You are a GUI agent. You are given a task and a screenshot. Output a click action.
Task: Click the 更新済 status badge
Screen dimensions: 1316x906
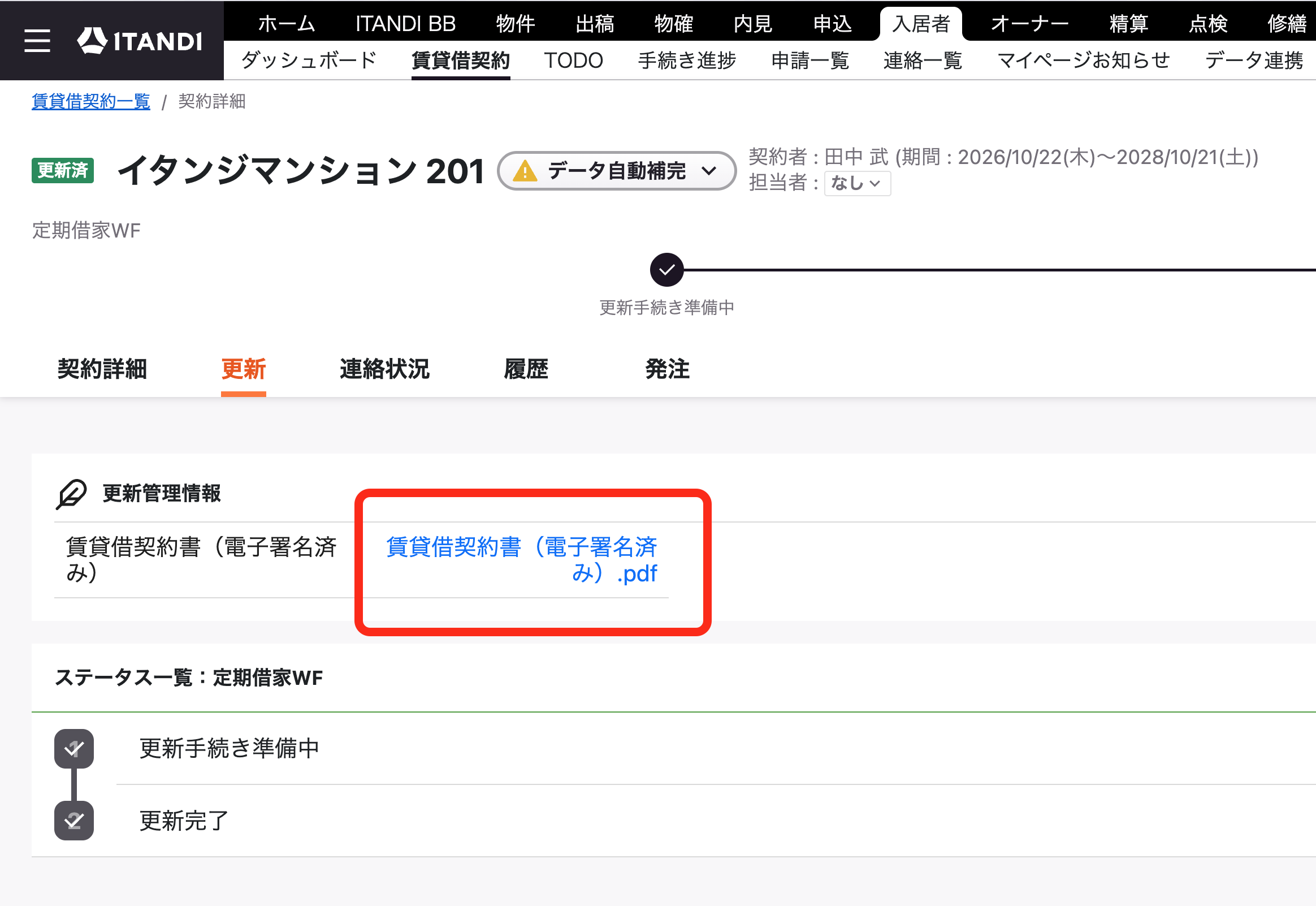pyautogui.click(x=62, y=171)
